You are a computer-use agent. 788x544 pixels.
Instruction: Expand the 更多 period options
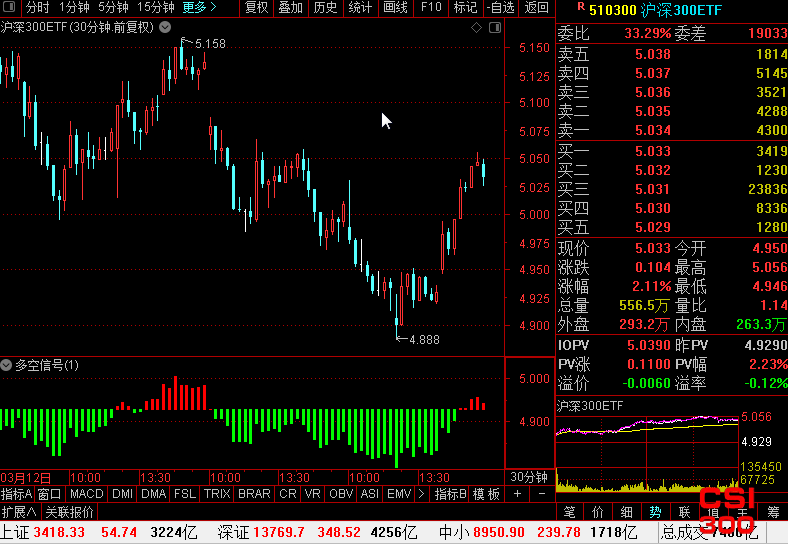point(200,7)
